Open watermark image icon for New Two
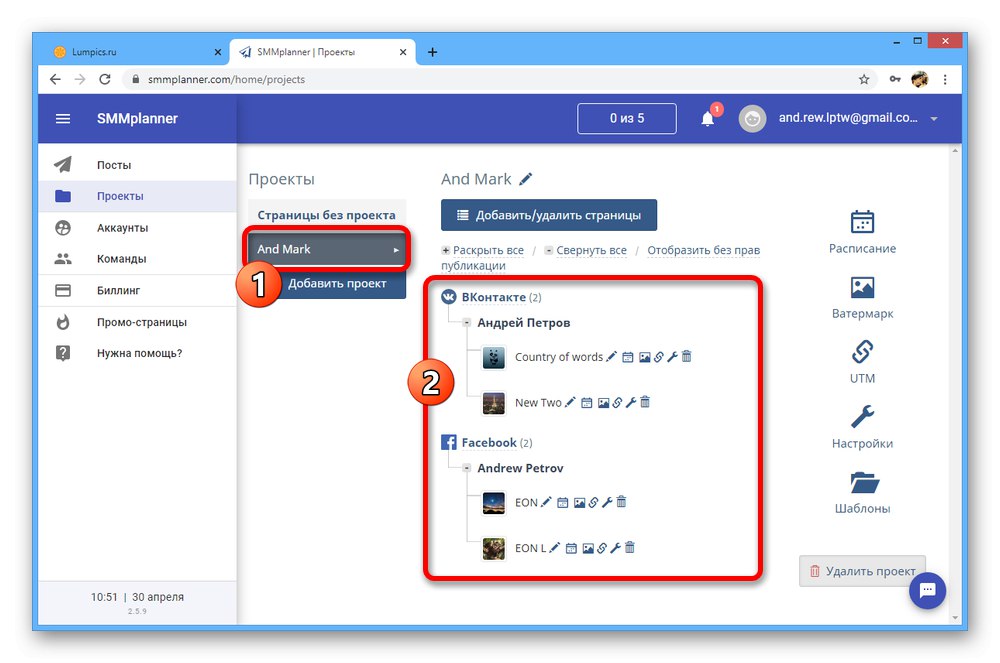Viewport: 1000px width, 663px height. 603,403
